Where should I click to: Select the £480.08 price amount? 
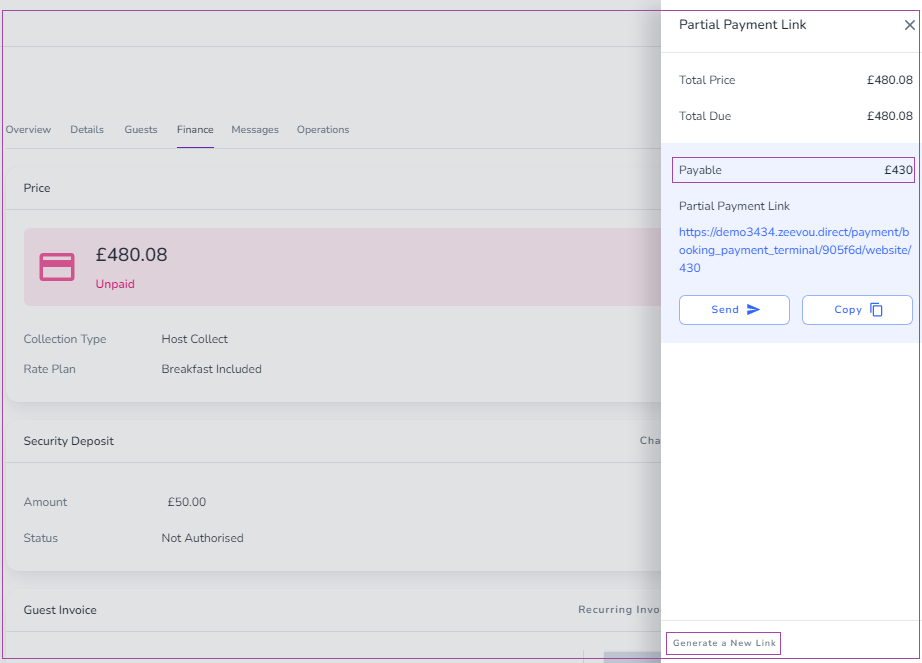point(132,255)
